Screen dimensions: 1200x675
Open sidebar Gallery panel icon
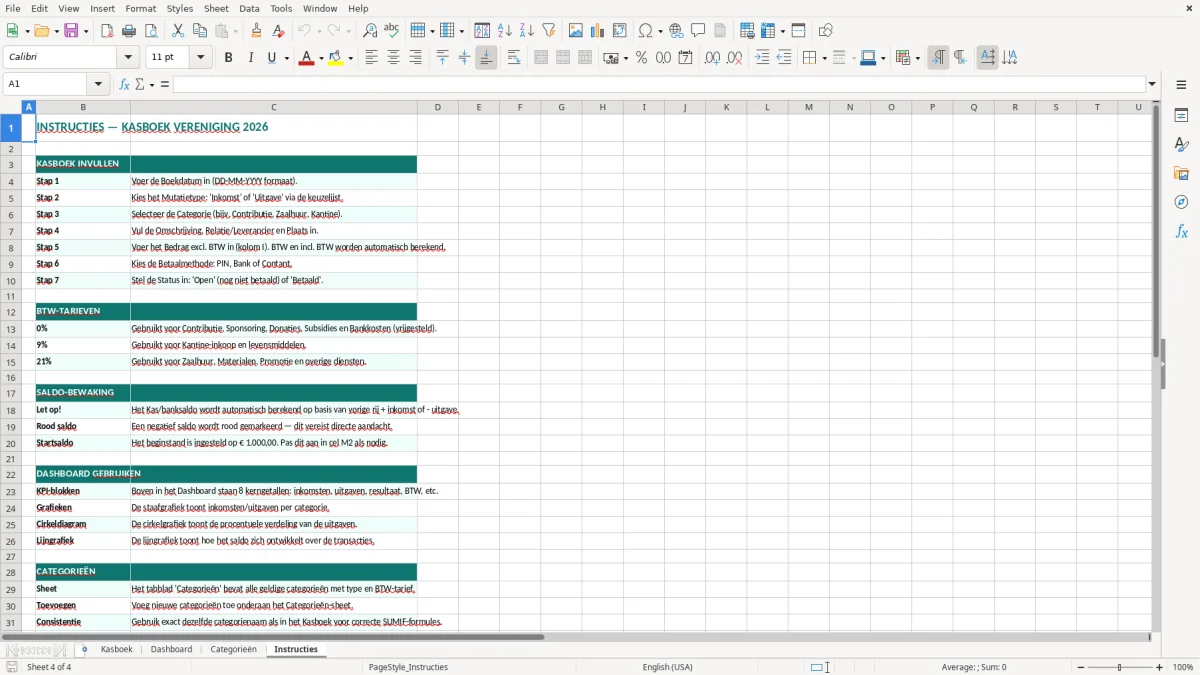pos(1181,173)
